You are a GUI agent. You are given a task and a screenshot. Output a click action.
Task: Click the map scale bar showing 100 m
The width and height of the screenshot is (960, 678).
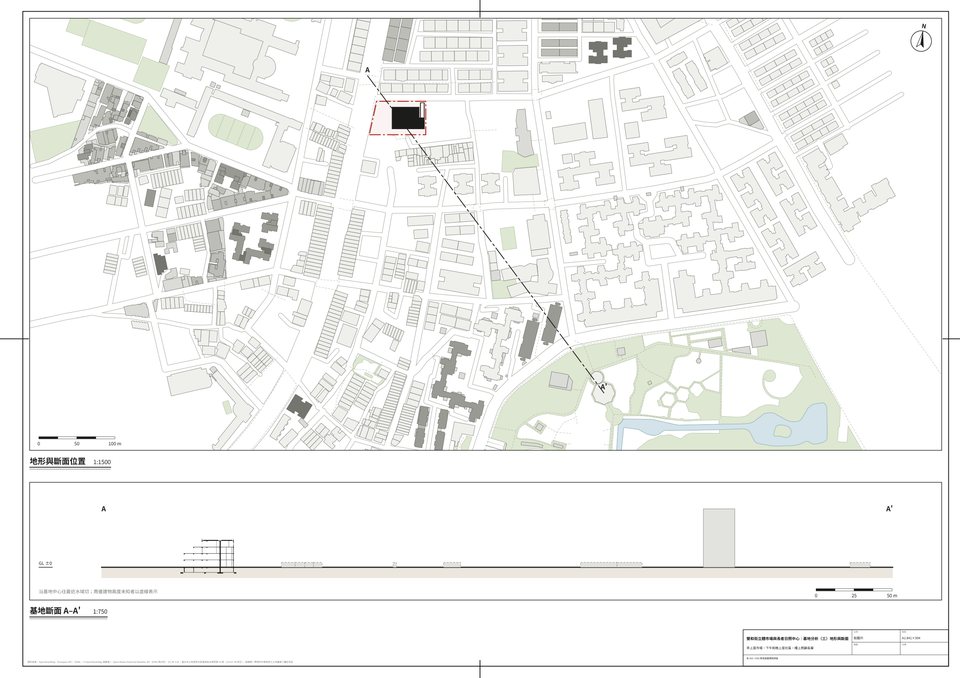pyautogui.click(x=78, y=440)
